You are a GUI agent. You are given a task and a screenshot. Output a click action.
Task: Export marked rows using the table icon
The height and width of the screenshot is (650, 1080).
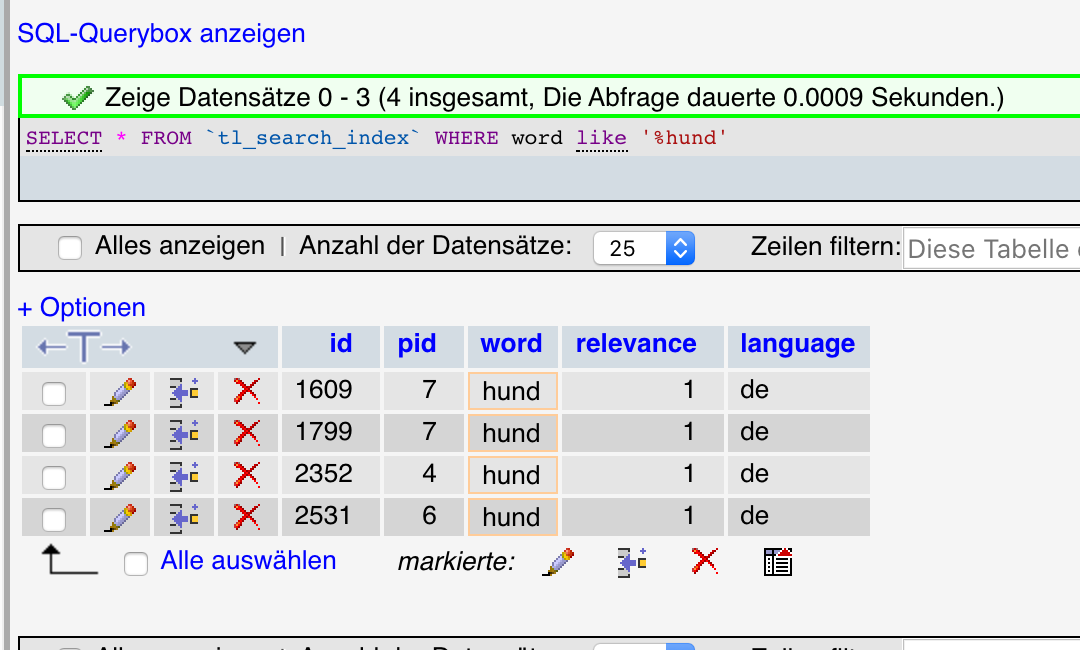pyautogui.click(x=776, y=560)
